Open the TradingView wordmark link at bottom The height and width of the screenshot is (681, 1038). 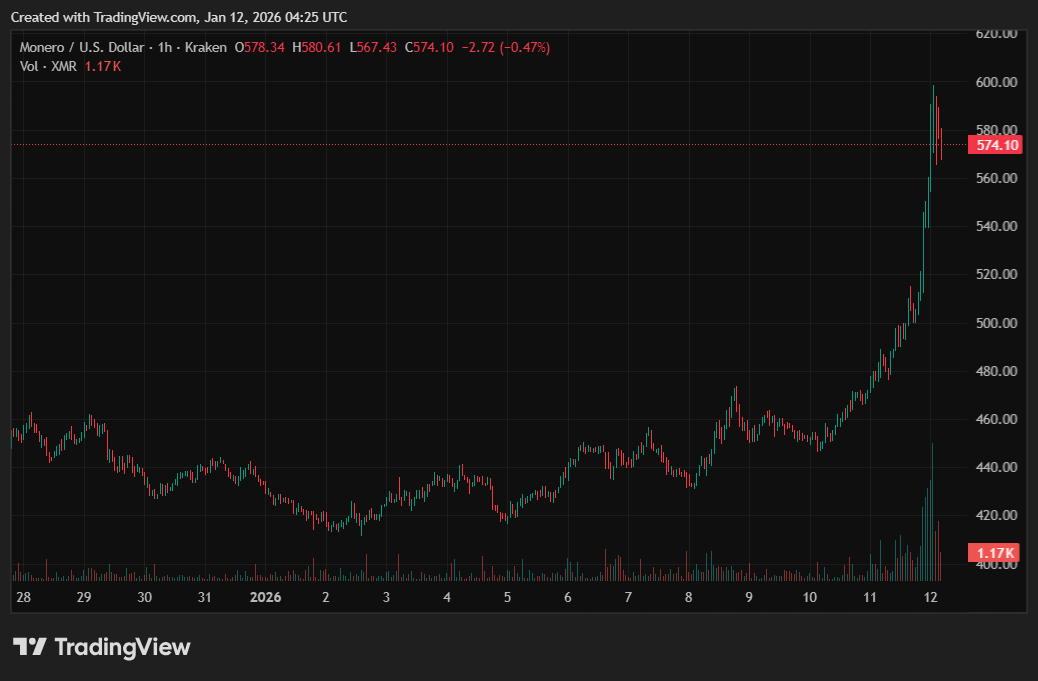tap(121, 647)
